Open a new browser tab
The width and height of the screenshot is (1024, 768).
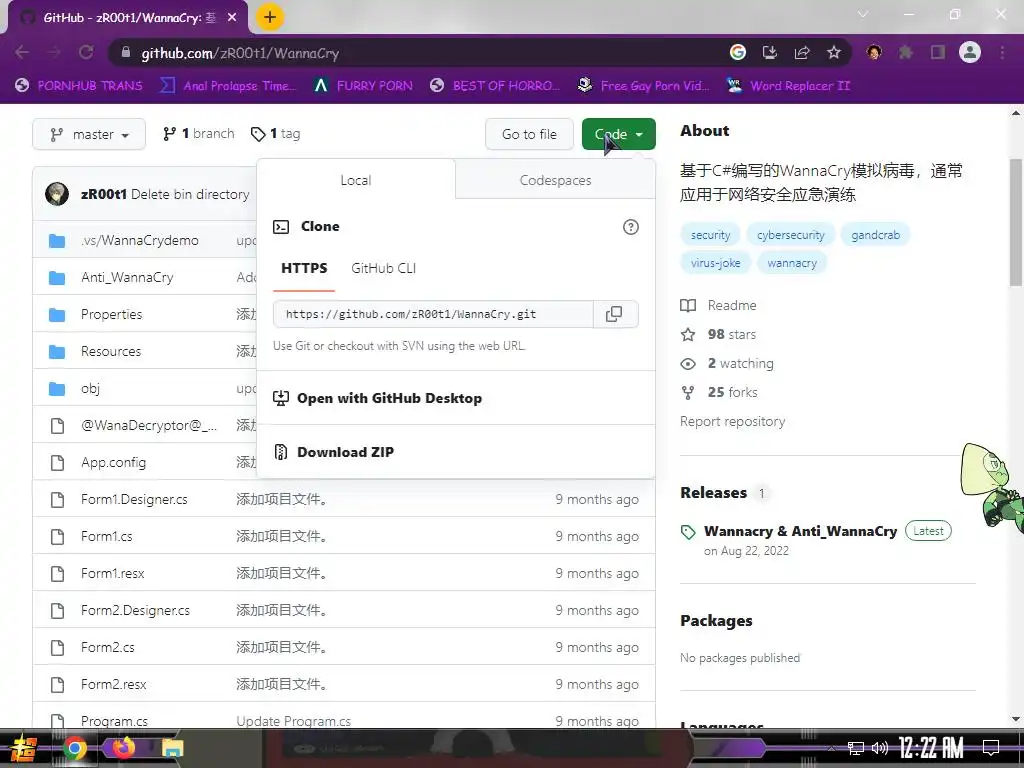[x=270, y=17]
